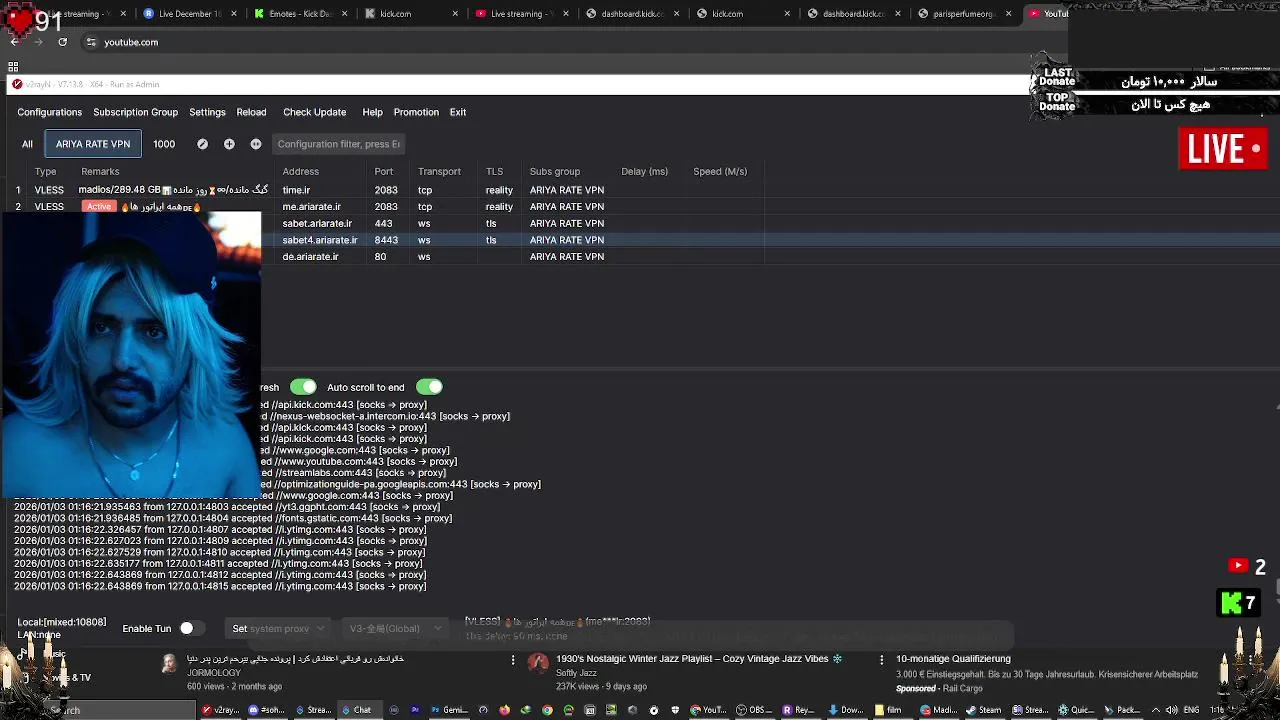Click the subscription more options icon
The height and width of the screenshot is (720, 1280).
pyautogui.click(x=256, y=144)
